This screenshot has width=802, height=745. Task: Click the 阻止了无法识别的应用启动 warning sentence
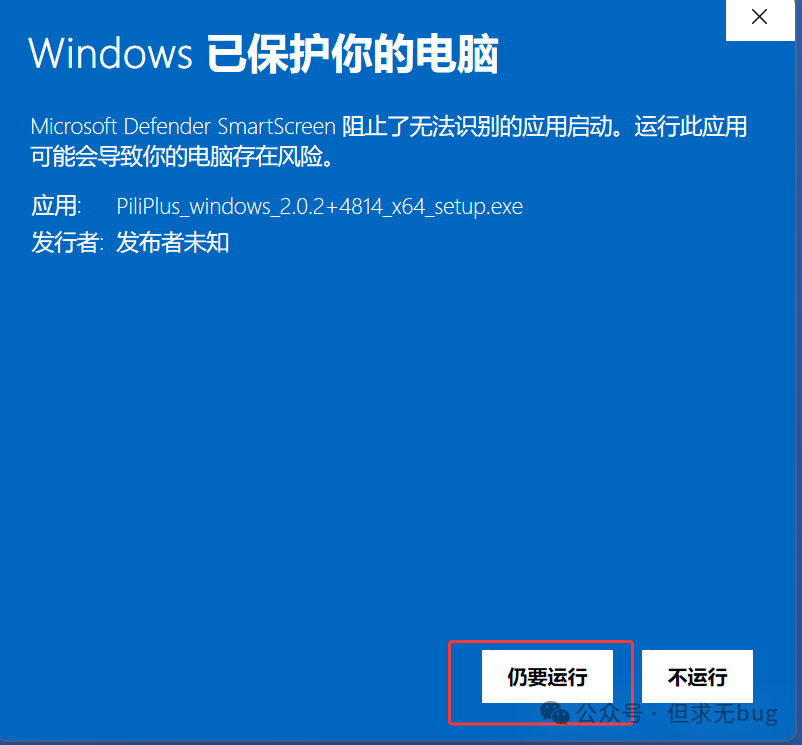[477, 126]
